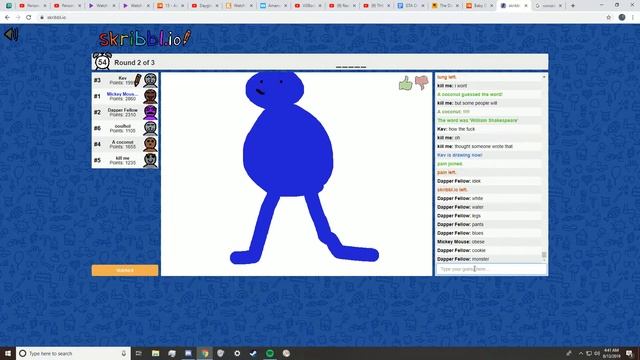Give the drawing a thumbs down
Image resolution: width=640 pixels, height=360 pixels.
(x=422, y=82)
